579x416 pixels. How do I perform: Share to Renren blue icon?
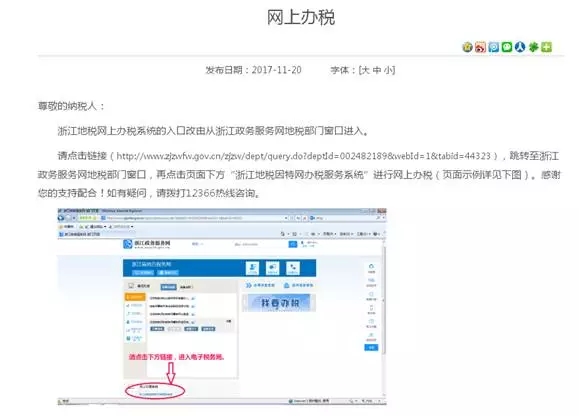[520, 47]
